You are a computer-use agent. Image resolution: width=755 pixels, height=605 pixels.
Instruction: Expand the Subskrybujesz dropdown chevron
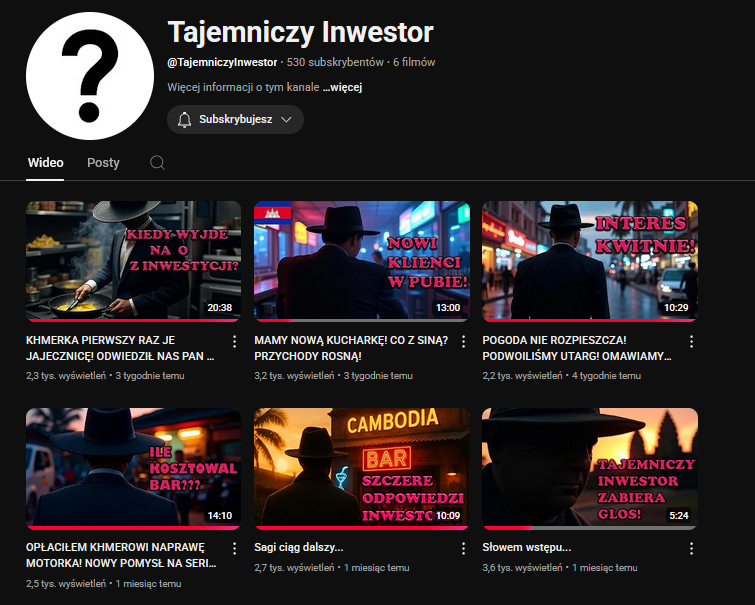(x=286, y=119)
